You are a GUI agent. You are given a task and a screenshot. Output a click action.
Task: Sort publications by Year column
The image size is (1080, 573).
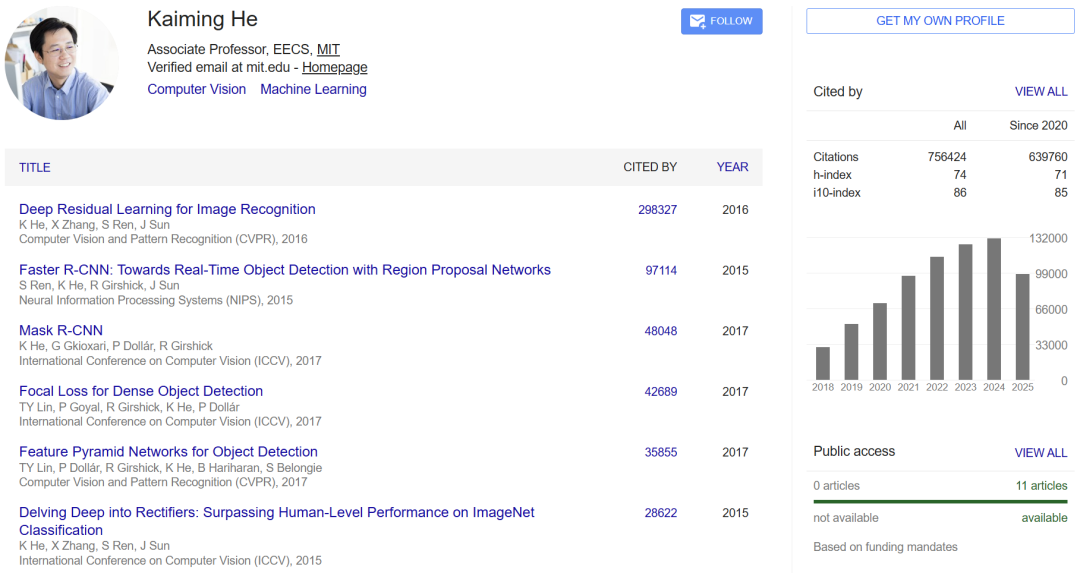tap(732, 167)
